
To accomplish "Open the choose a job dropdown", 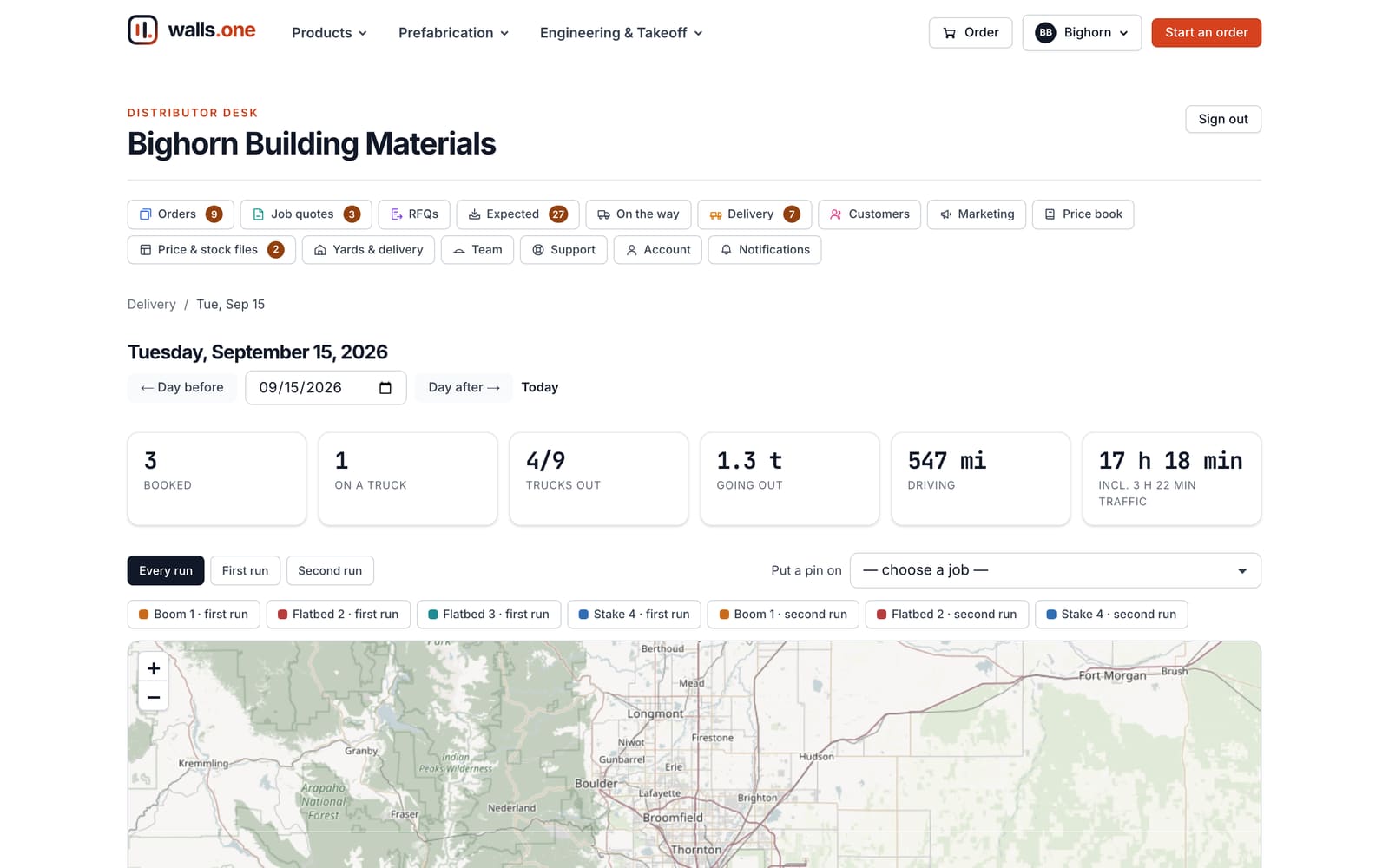I will [x=1056, y=570].
